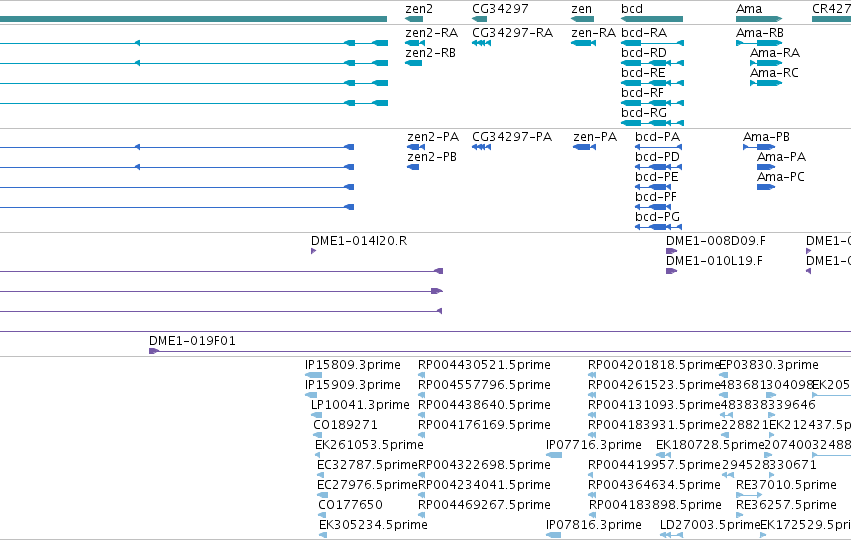The width and height of the screenshot is (851, 540).
Task: Click the Ama-PC protein label
Action: [x=781, y=177]
